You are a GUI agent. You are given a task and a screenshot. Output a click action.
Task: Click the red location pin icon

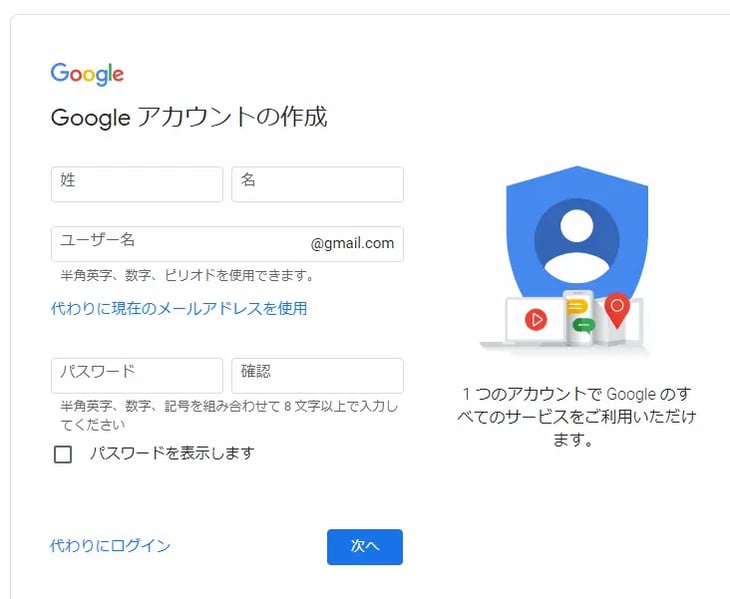618,309
